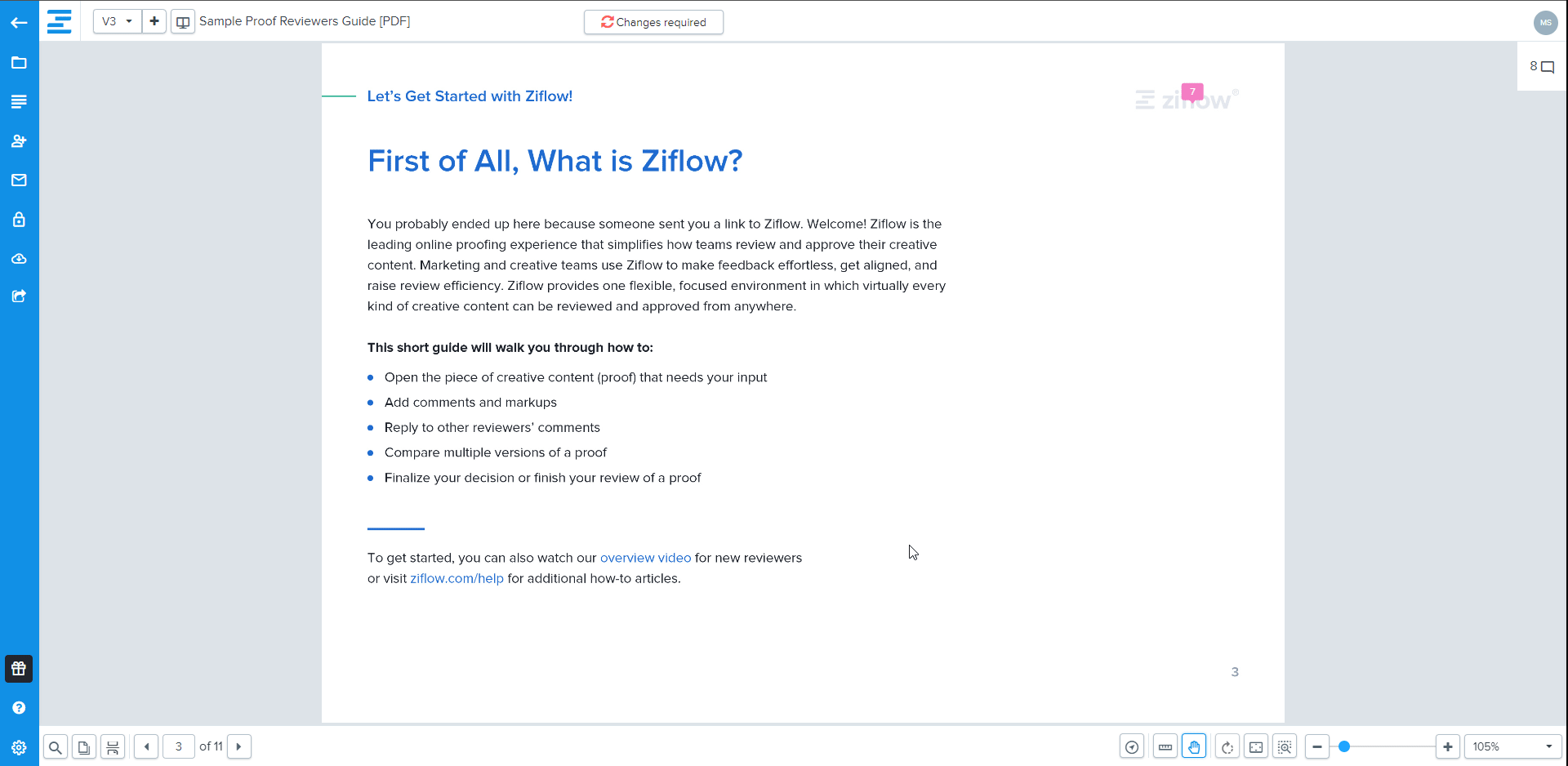1568x766 pixels.
Task: Click the fit-to-screen icon
Action: click(1256, 747)
